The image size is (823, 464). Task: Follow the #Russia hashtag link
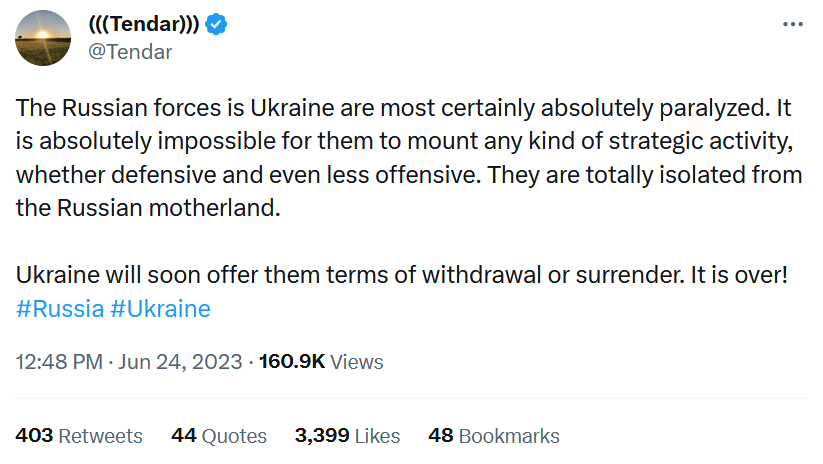60,309
